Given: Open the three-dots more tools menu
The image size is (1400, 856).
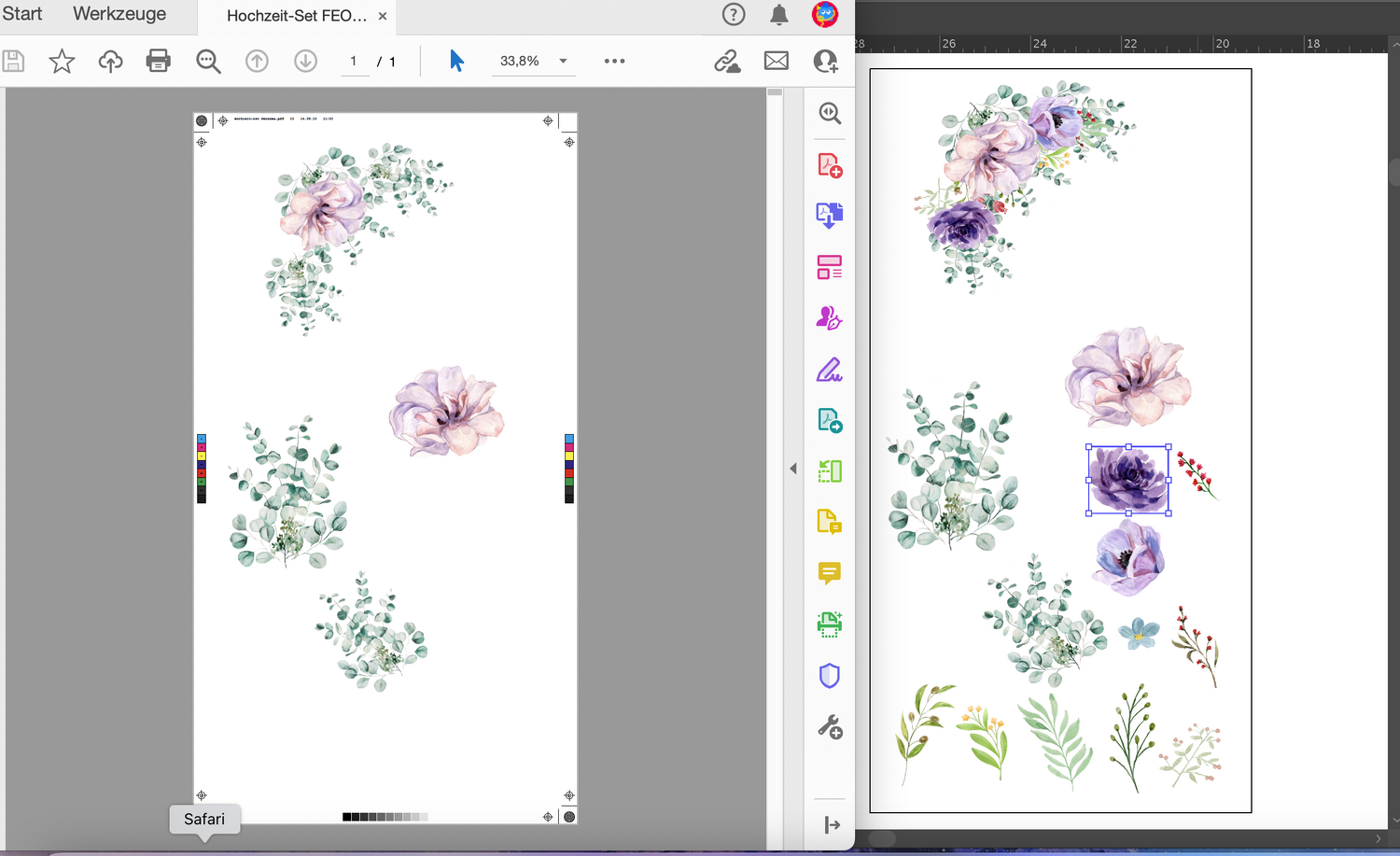Looking at the screenshot, I should tap(614, 62).
